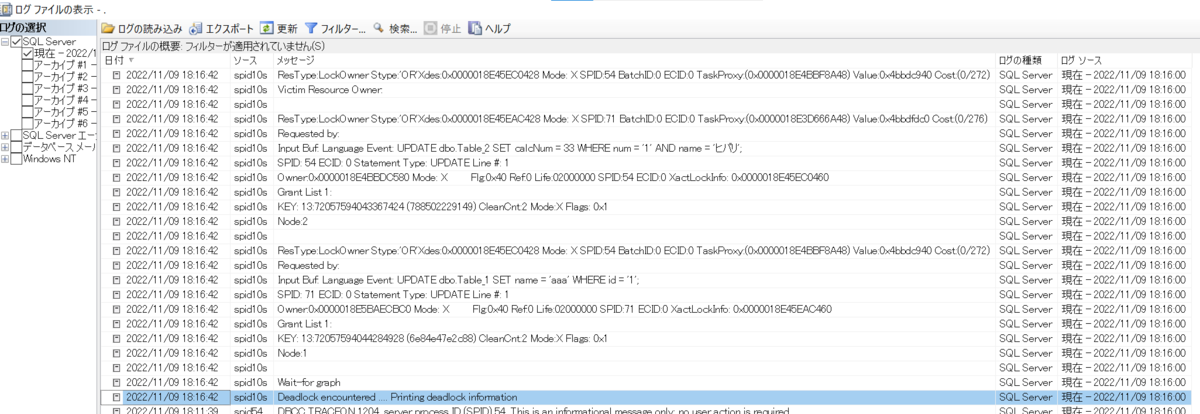The height and width of the screenshot is (414, 1200).
Task: Open Search (検索...) from the toolbar
Action: 395,29
